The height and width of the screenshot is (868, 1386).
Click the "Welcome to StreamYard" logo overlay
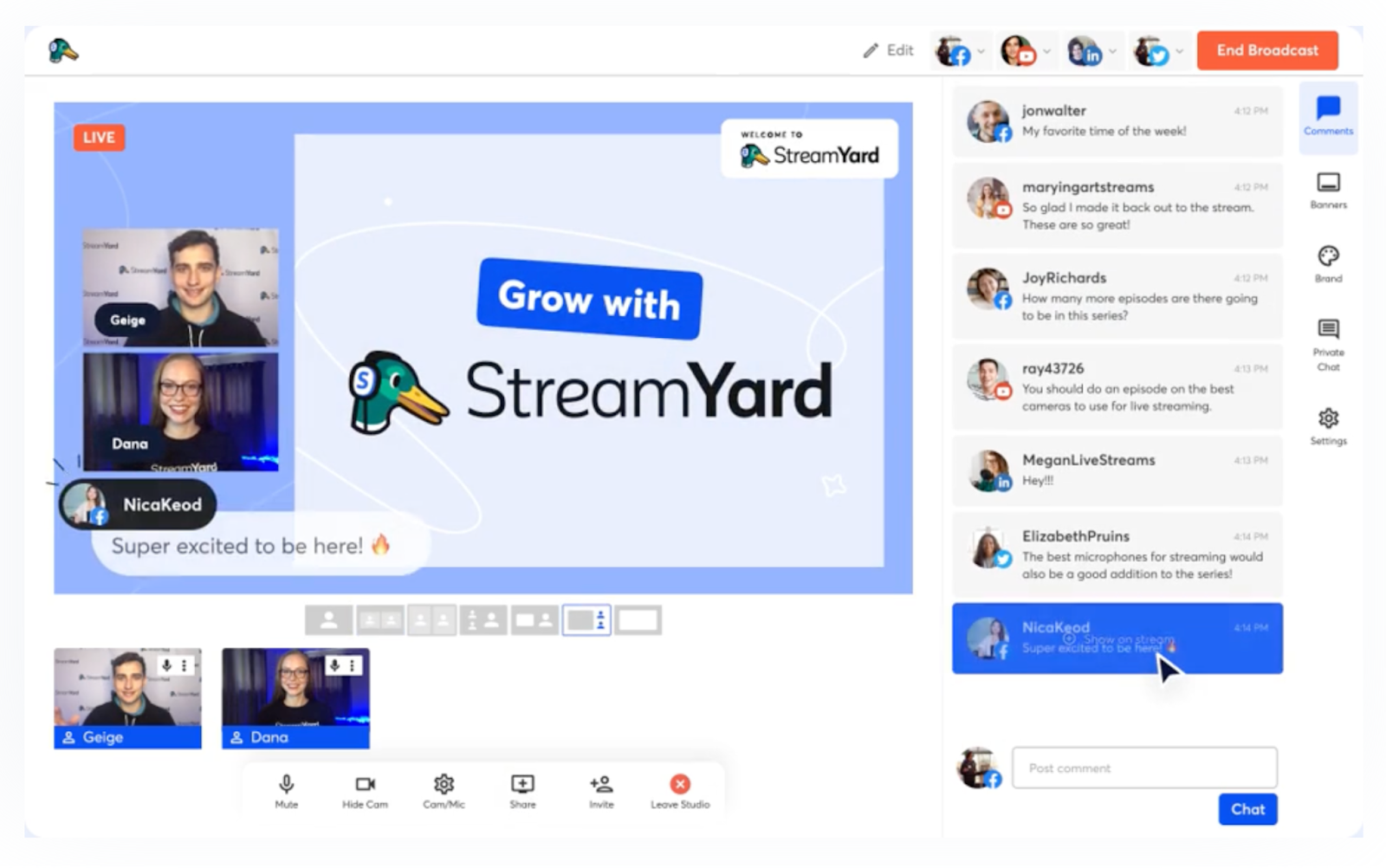click(x=809, y=149)
